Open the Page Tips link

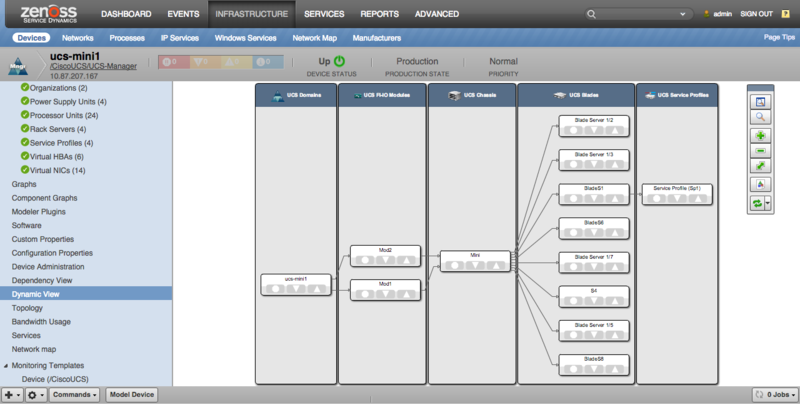(x=779, y=37)
